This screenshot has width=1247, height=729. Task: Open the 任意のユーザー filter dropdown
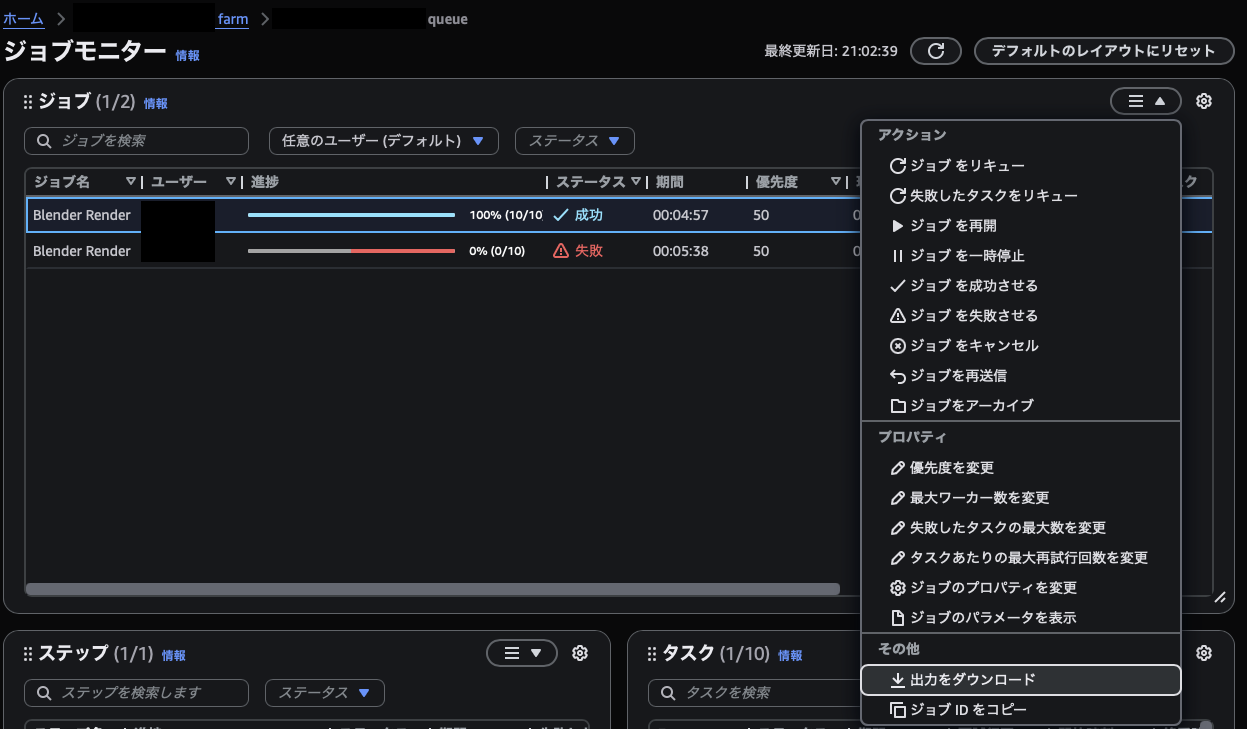pyautogui.click(x=383, y=140)
